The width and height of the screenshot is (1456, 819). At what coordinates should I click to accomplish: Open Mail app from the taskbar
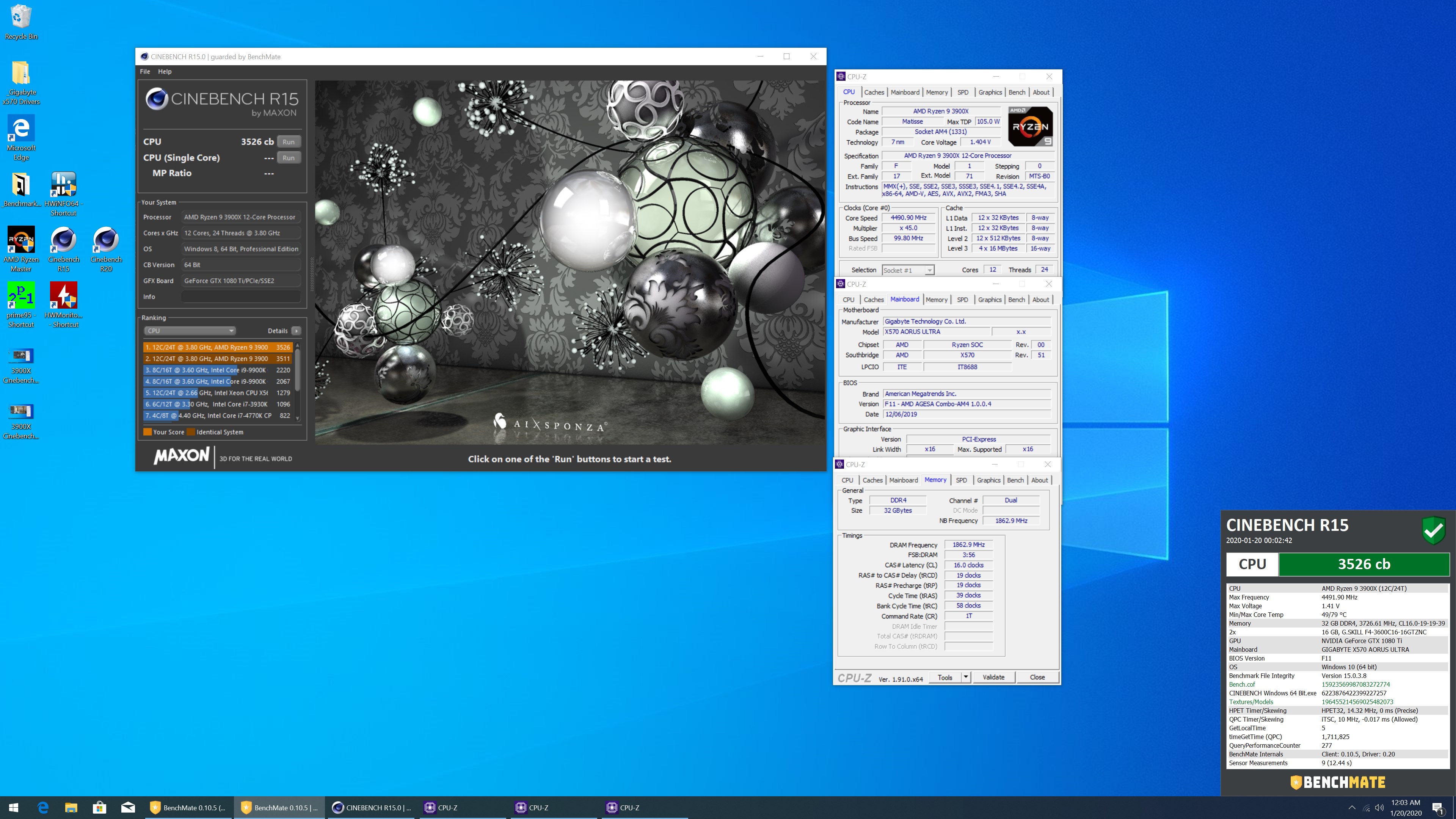click(128, 808)
